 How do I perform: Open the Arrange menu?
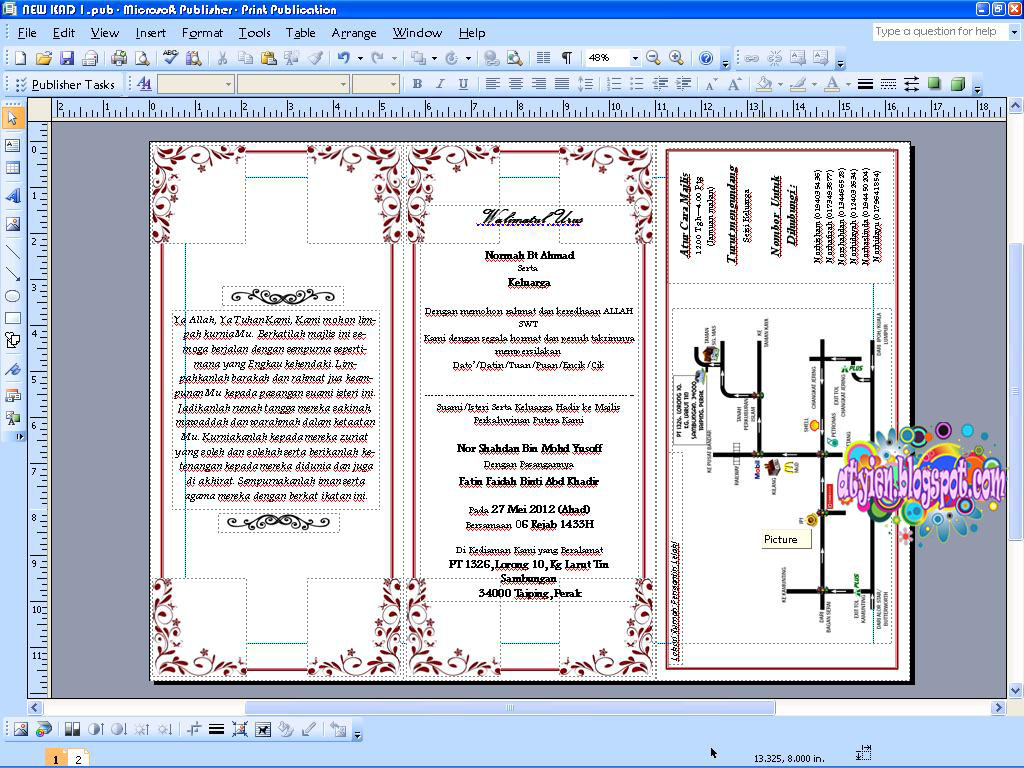click(354, 33)
